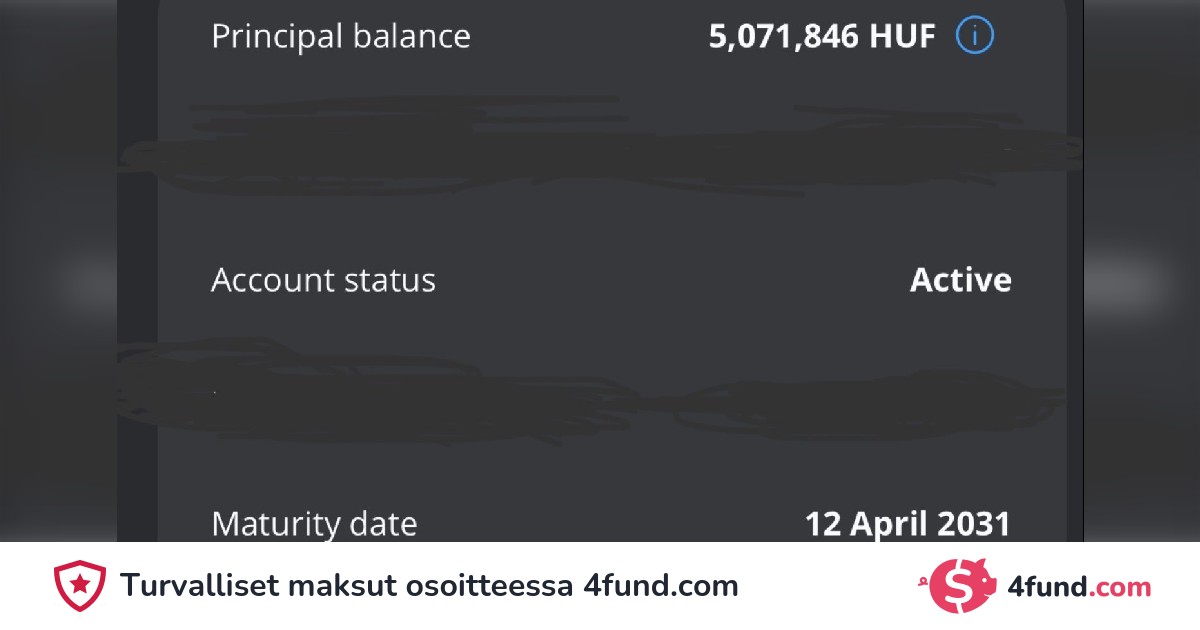This screenshot has height=630, width=1200.
Task: Click the Active status value
Action: pos(960,281)
